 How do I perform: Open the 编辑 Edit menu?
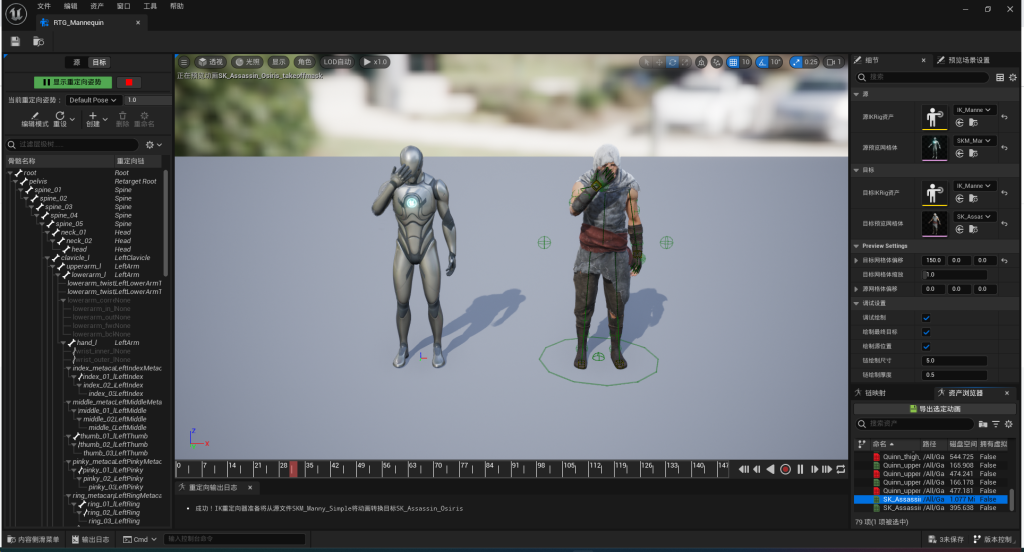click(x=71, y=6)
